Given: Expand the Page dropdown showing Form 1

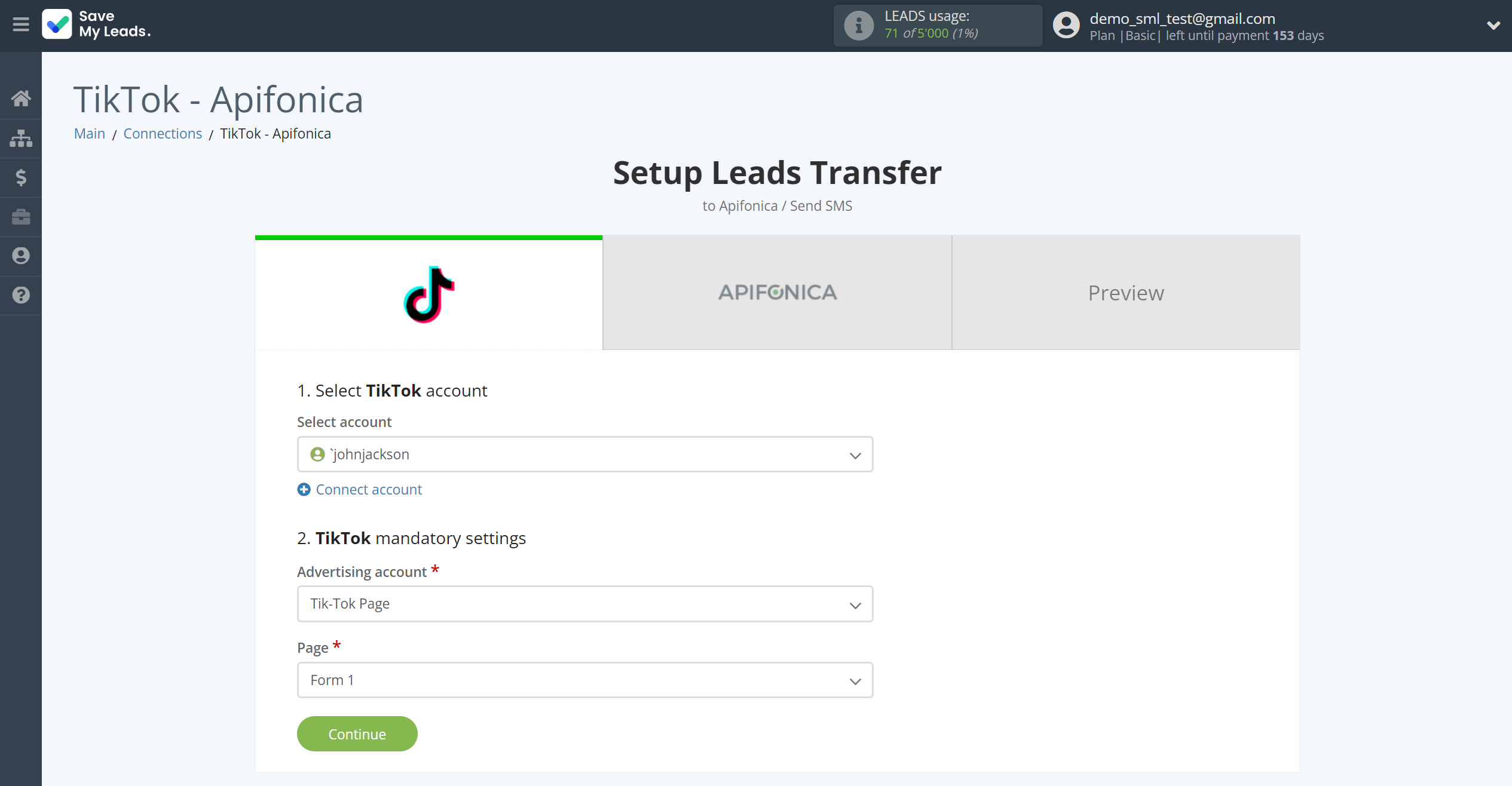Looking at the screenshot, I should pyautogui.click(x=585, y=680).
